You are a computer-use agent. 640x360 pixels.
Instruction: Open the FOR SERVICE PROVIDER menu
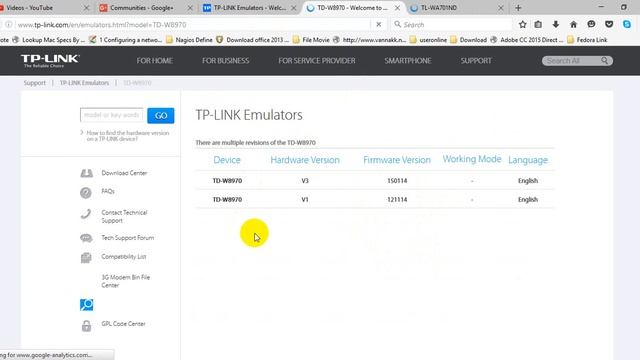[317, 60]
